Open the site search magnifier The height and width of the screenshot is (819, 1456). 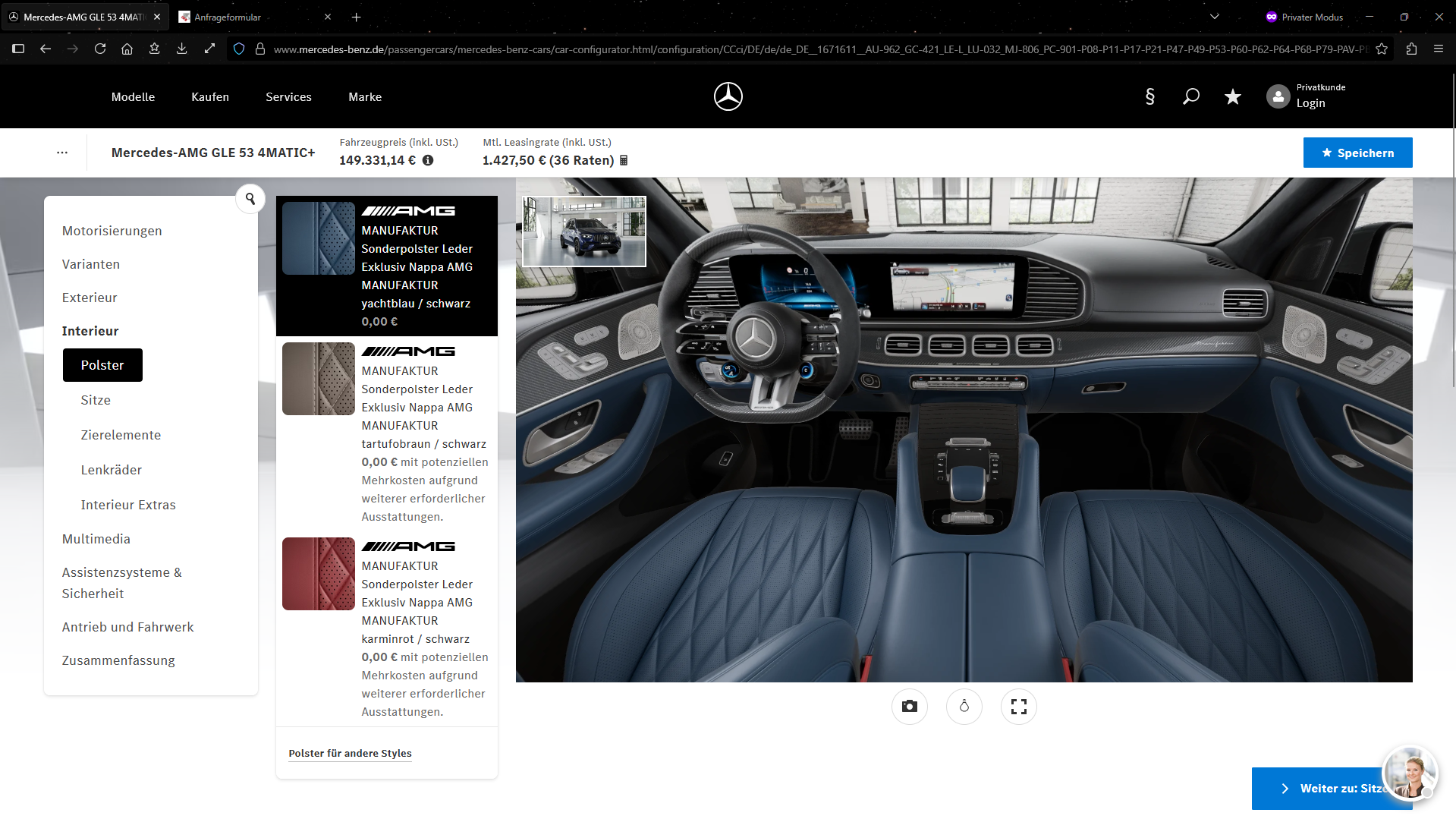(x=1190, y=96)
